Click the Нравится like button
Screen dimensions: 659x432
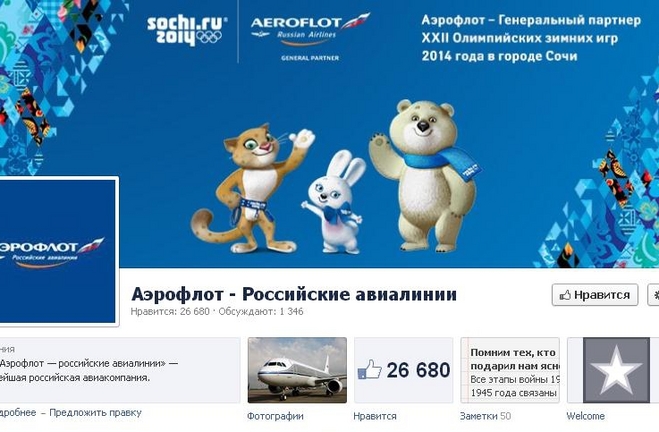(x=595, y=295)
